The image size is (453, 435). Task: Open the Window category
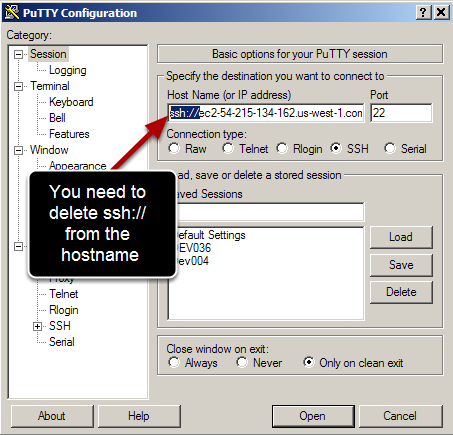49,150
